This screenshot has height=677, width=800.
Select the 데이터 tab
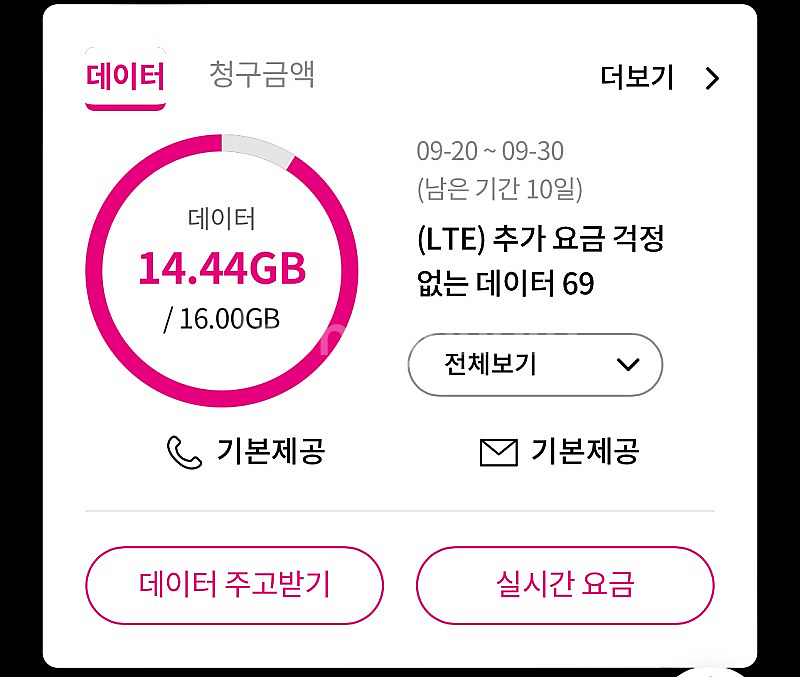pos(127,74)
